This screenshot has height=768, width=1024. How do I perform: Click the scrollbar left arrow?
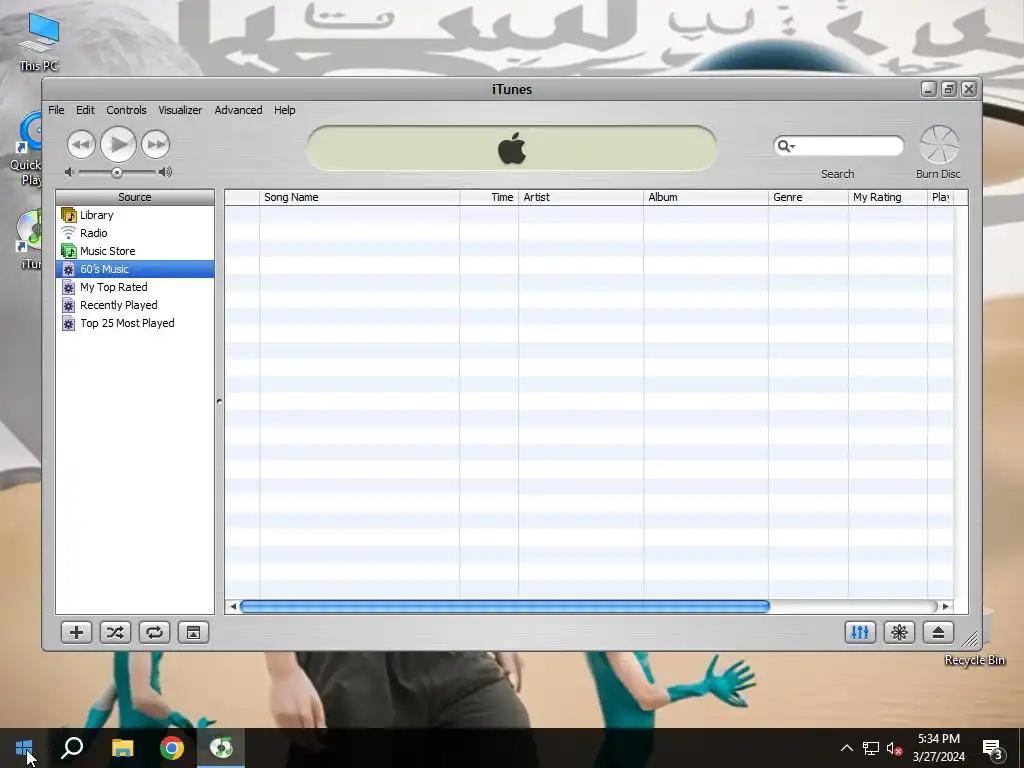pos(232,606)
